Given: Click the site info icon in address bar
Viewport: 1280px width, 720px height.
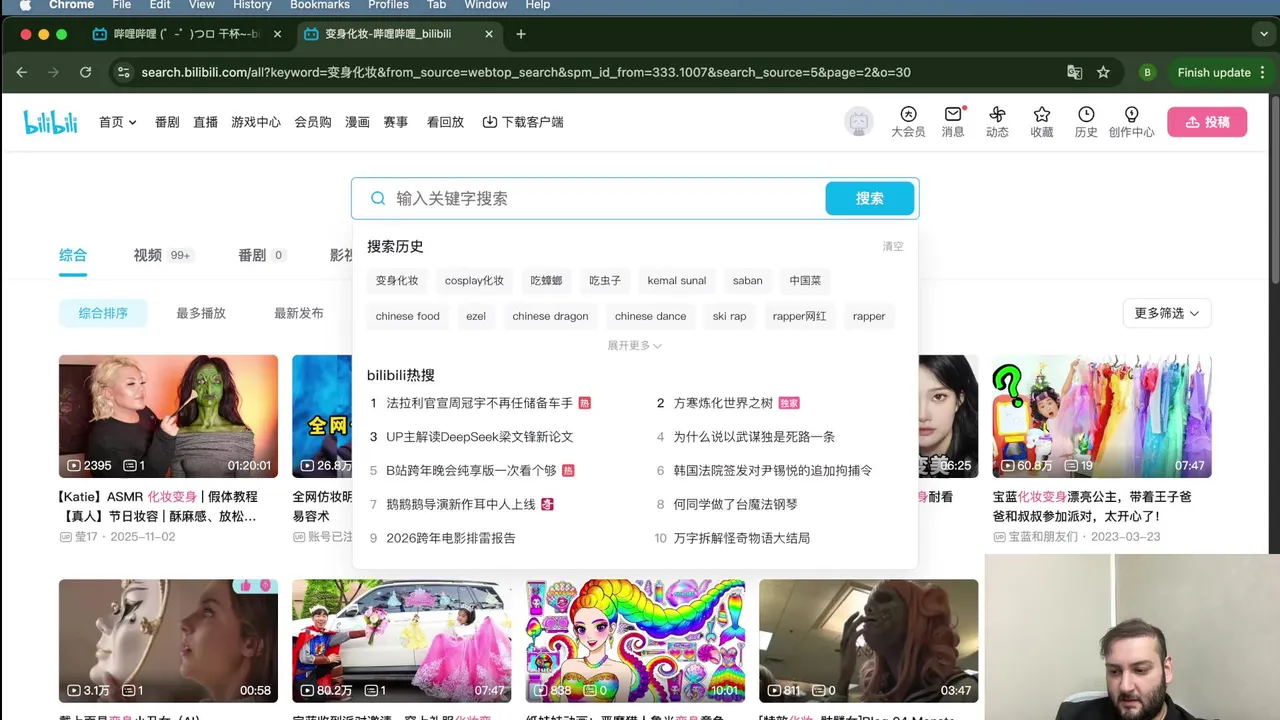Looking at the screenshot, I should (123, 72).
